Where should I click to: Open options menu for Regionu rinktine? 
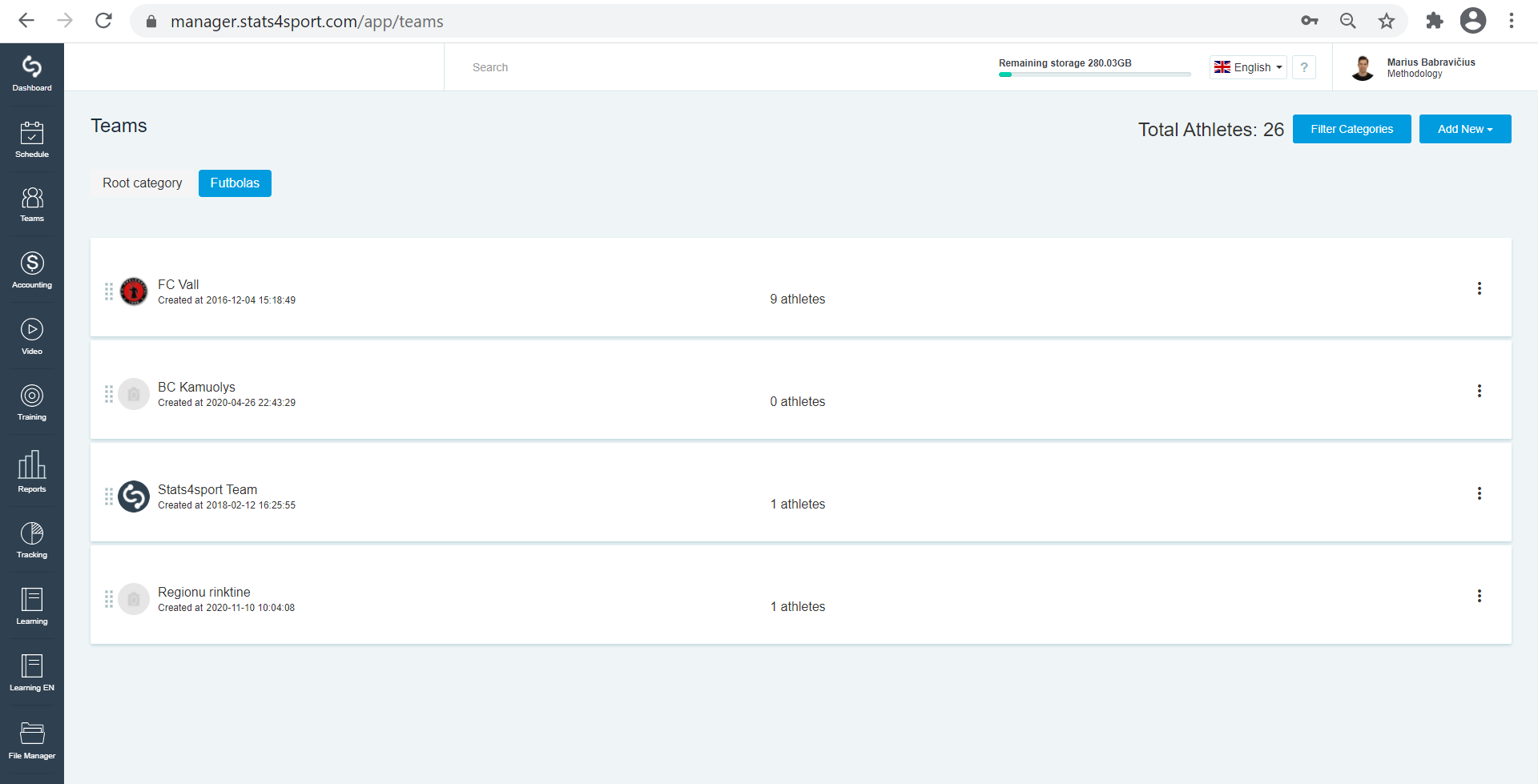[x=1480, y=596]
